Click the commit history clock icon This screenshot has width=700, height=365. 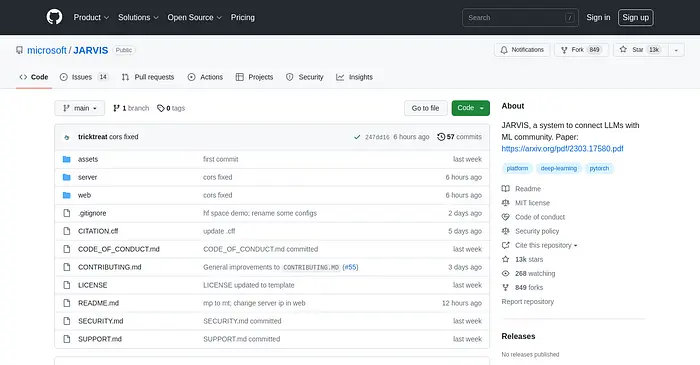click(441, 137)
